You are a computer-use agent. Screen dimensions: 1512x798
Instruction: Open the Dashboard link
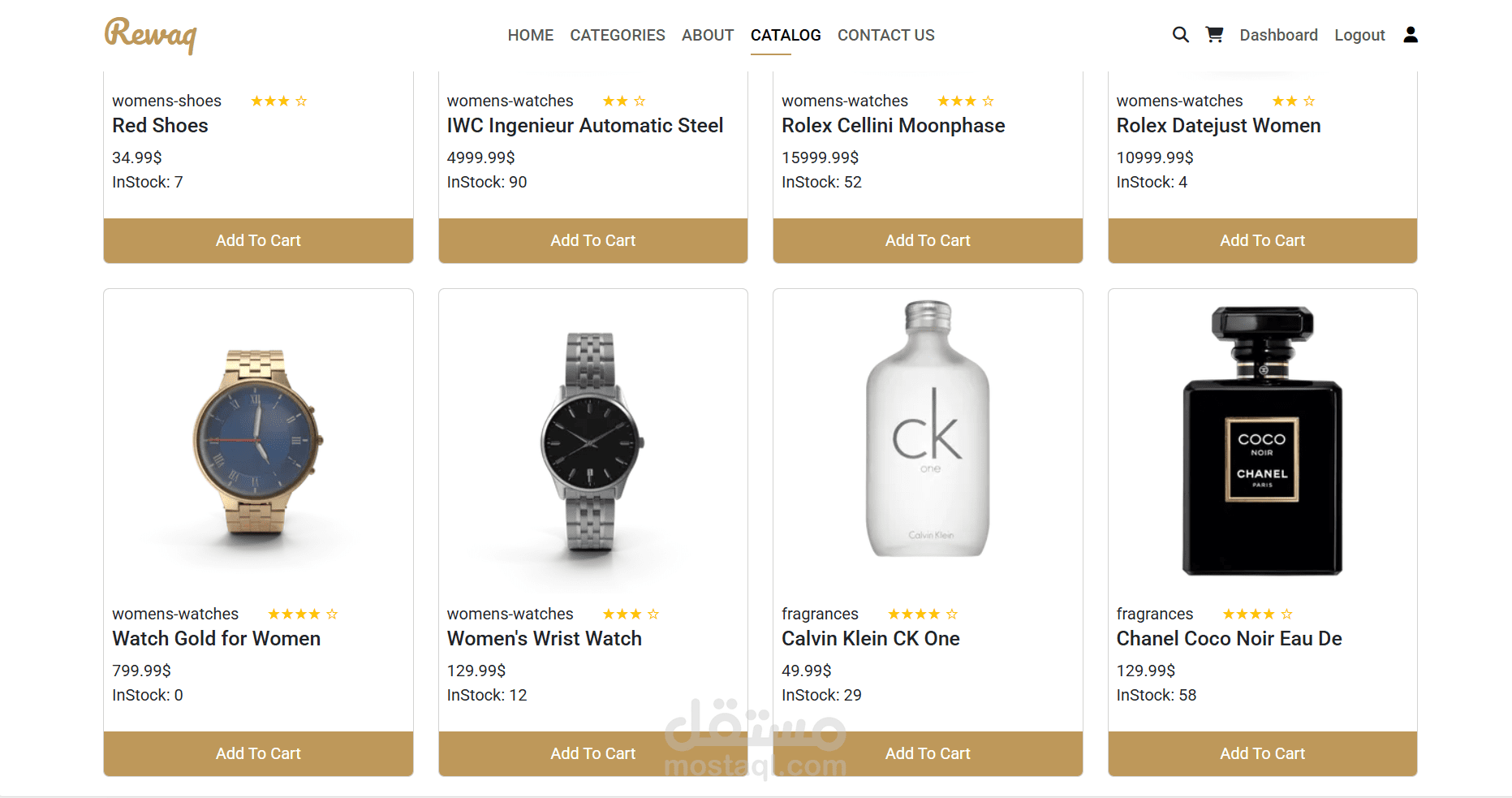pos(1278,36)
